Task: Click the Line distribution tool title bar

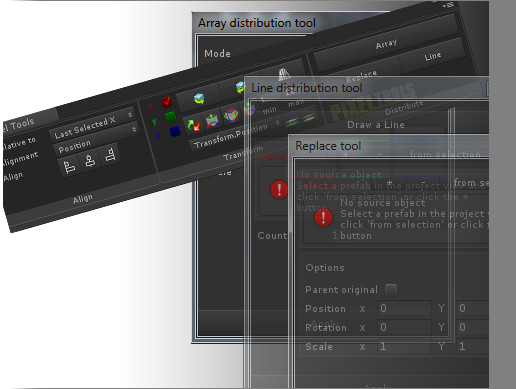Action: coord(367,88)
